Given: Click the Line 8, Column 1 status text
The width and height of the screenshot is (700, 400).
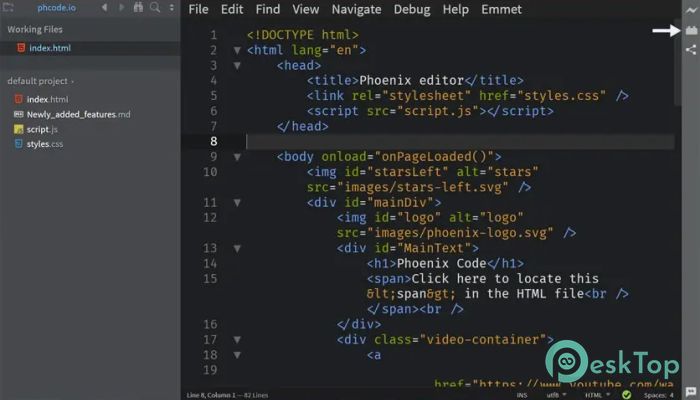Looking at the screenshot, I should [x=213, y=395].
